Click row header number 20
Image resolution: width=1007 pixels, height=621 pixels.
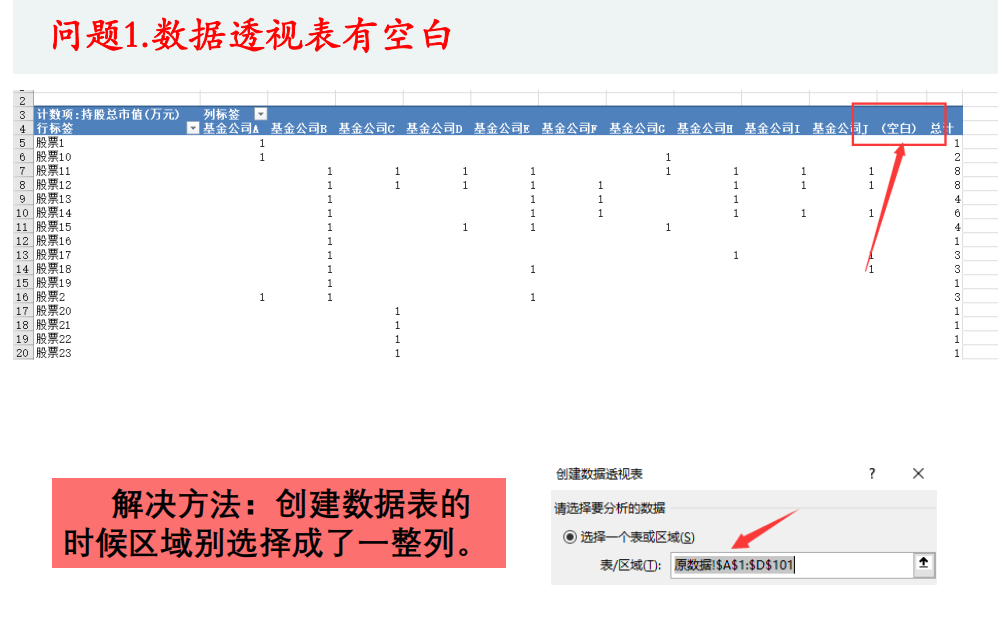coord(22,354)
